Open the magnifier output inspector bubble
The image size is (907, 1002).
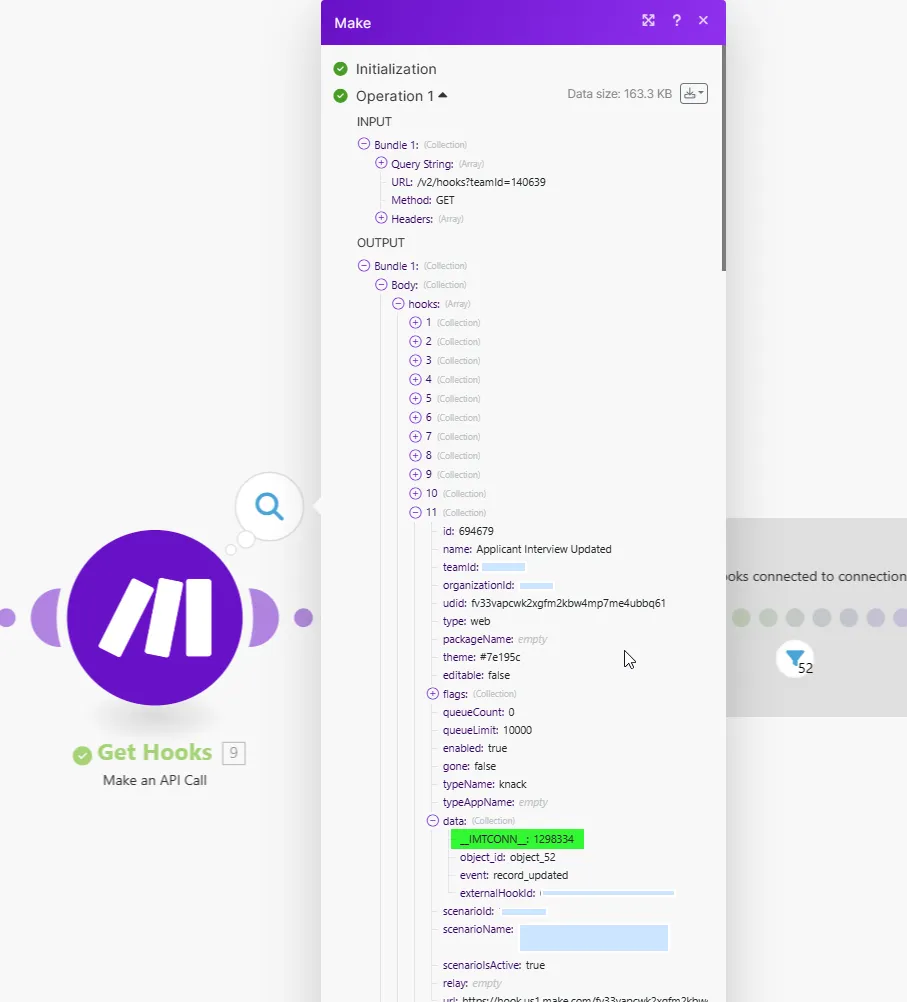[x=269, y=507]
